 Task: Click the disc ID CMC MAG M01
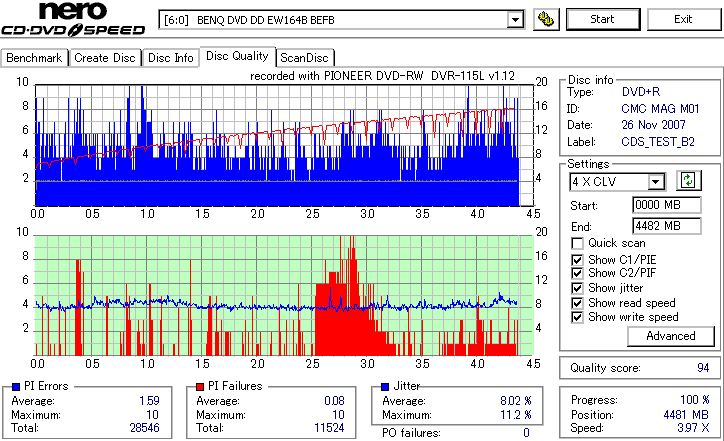click(x=660, y=109)
